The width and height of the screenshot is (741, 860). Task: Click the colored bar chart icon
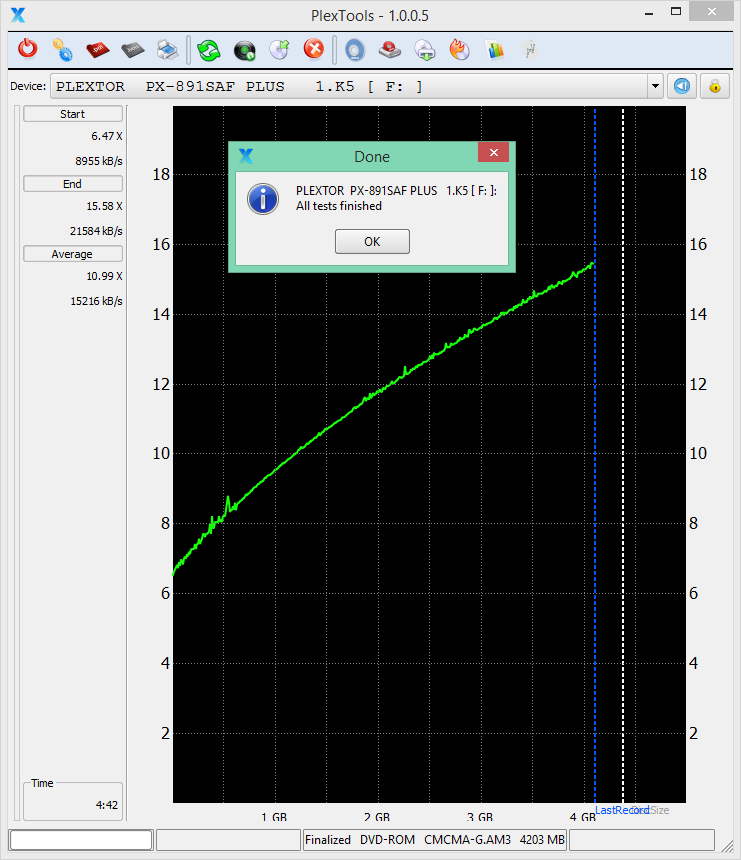pos(495,50)
